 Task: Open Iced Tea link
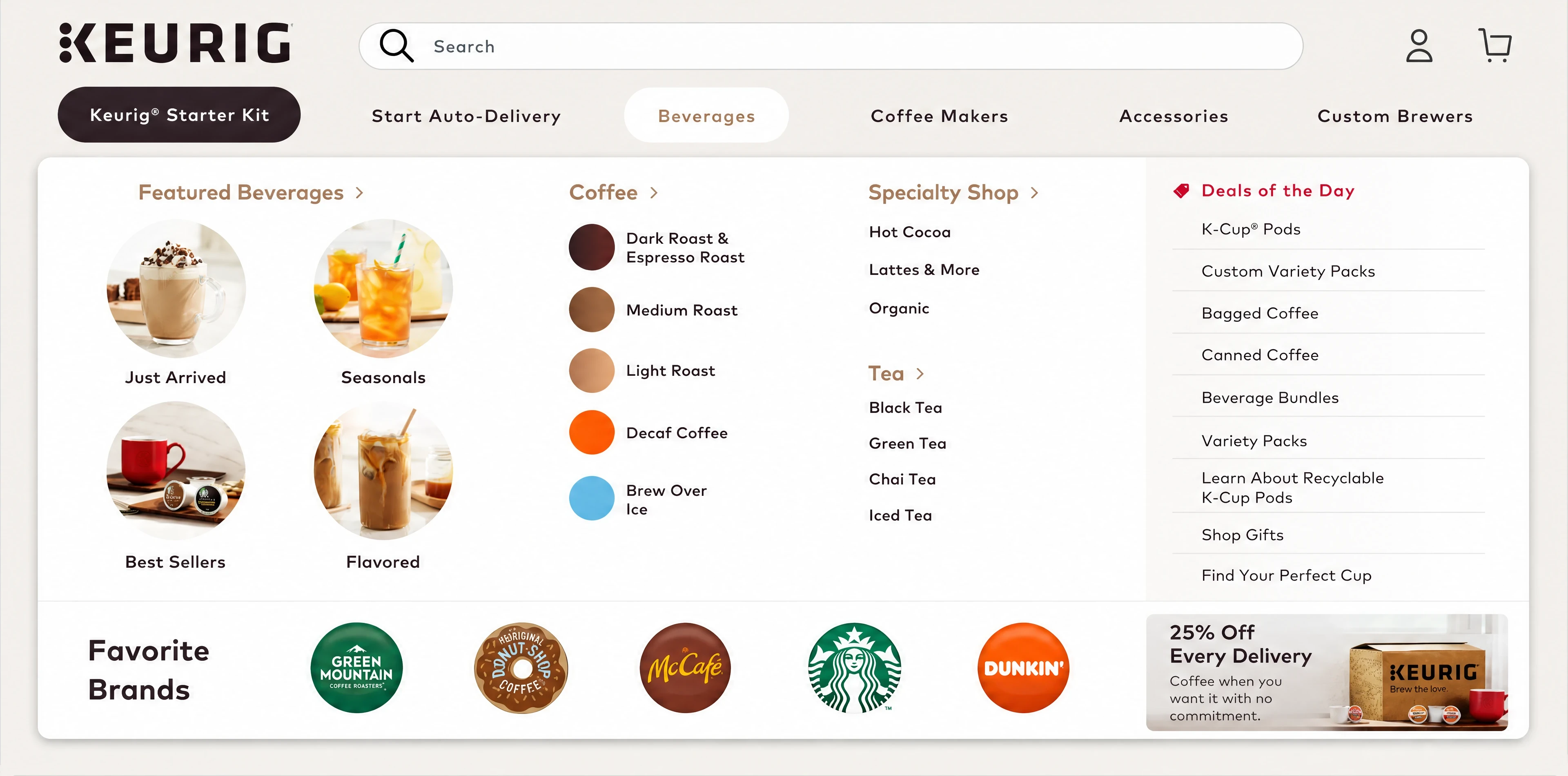click(900, 515)
